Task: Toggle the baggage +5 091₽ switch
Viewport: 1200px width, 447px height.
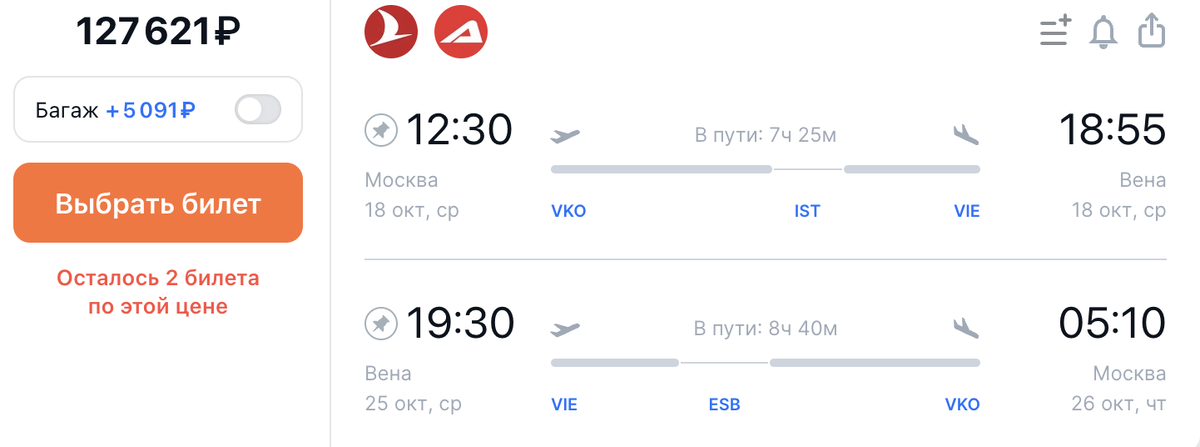Action: point(258,110)
